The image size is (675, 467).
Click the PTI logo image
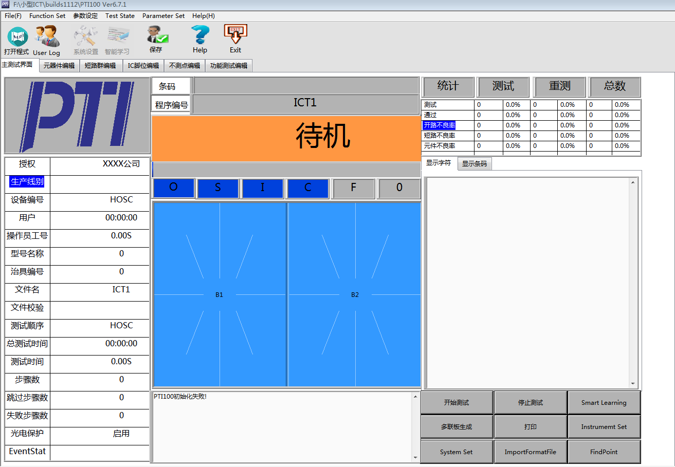(x=77, y=116)
